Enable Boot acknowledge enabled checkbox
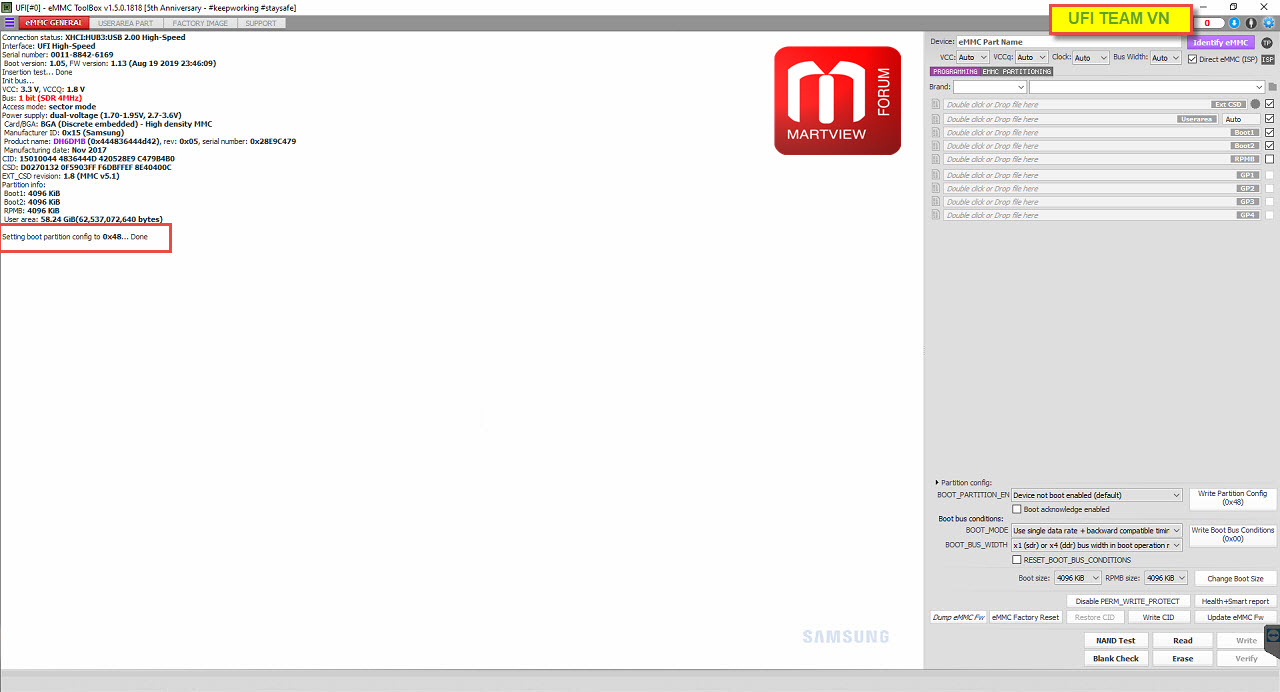This screenshot has height=692, width=1280. [x=1017, y=509]
